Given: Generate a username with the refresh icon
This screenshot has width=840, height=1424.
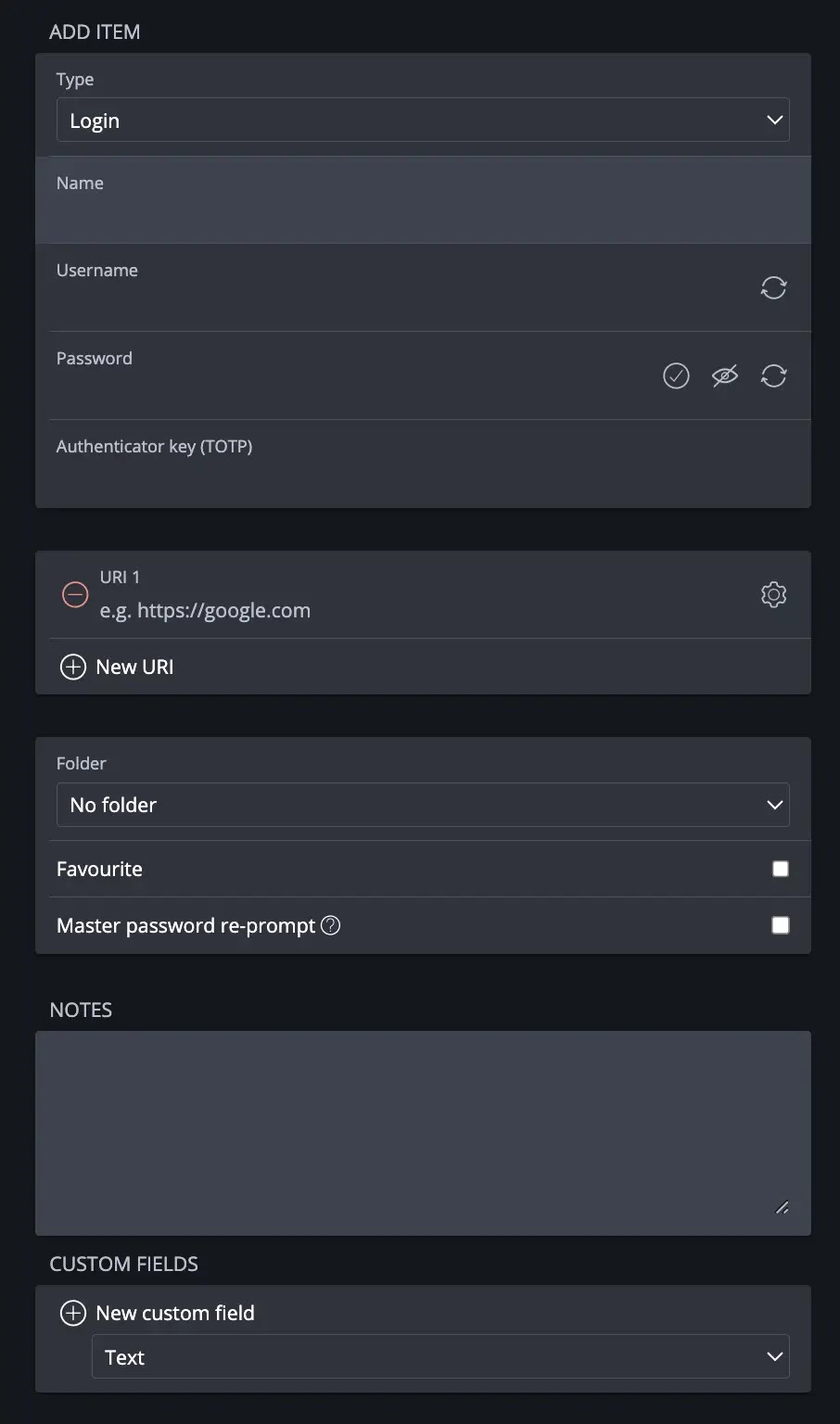Looking at the screenshot, I should [x=773, y=287].
